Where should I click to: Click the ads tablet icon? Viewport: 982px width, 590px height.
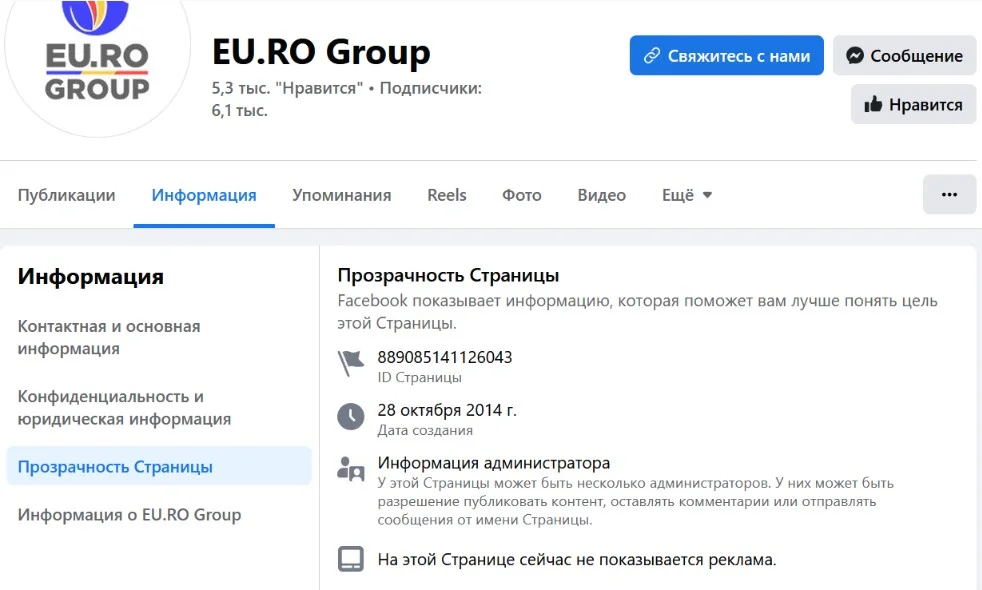[x=351, y=559]
